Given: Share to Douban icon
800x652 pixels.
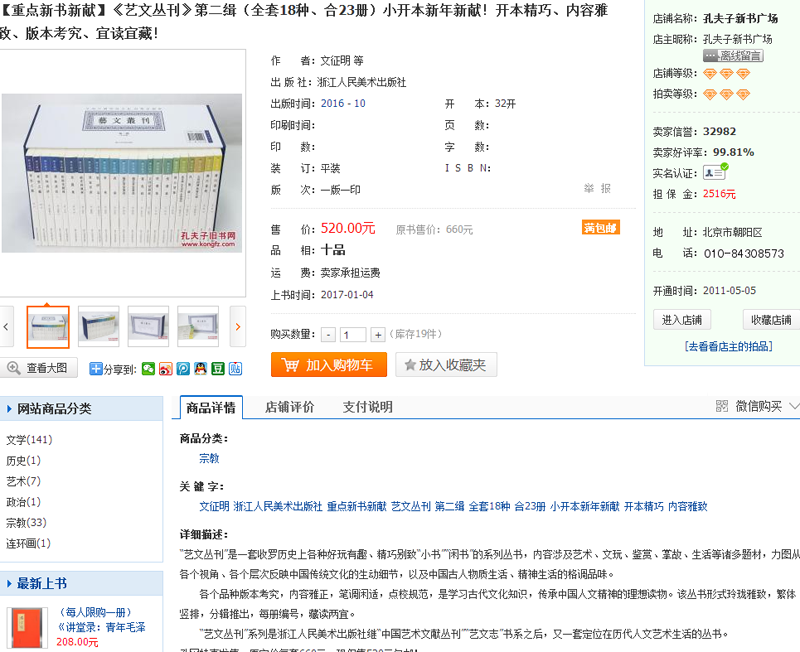Looking at the screenshot, I should click(218, 368).
